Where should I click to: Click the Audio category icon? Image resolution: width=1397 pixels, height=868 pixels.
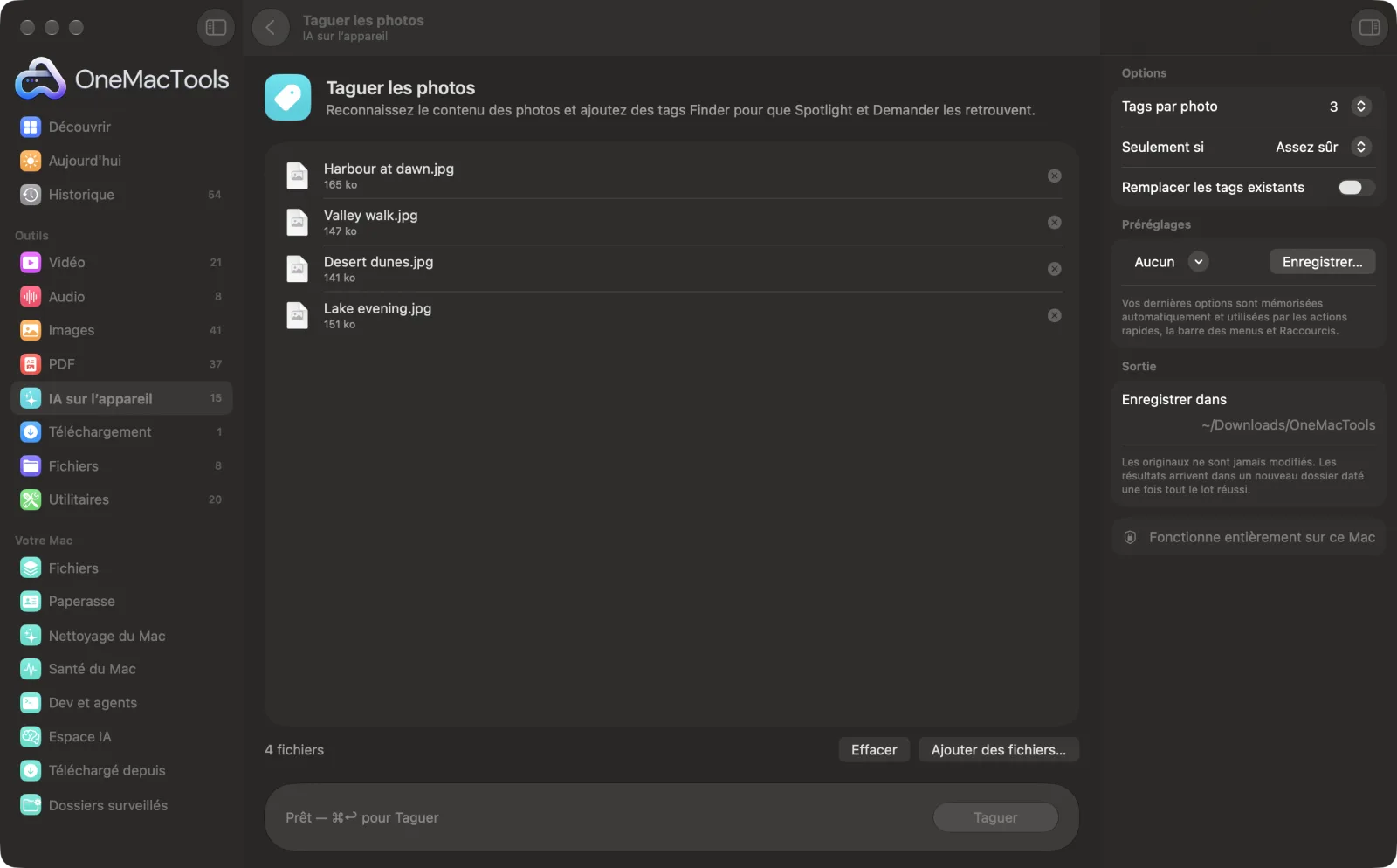[31, 297]
